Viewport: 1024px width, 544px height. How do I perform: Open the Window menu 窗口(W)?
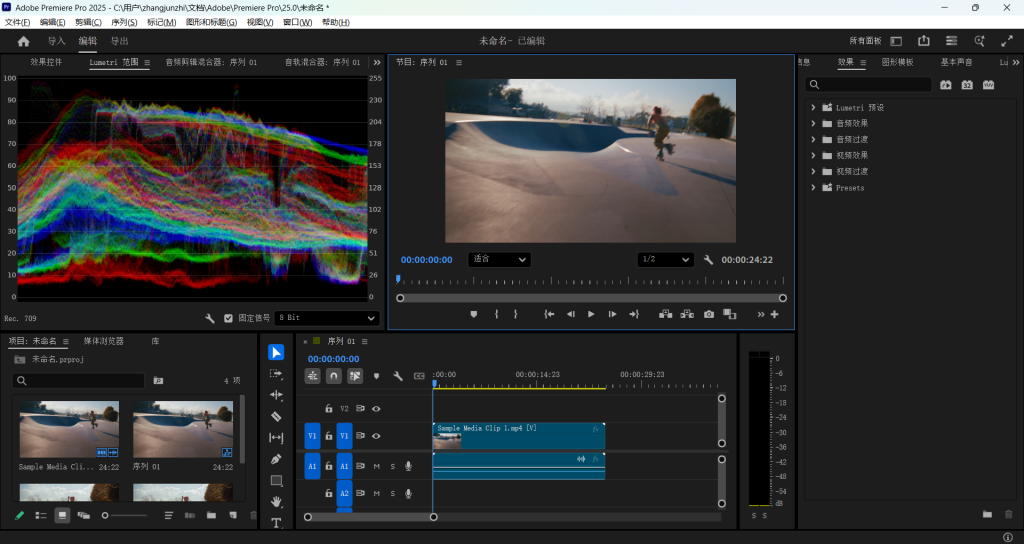pyautogui.click(x=297, y=22)
